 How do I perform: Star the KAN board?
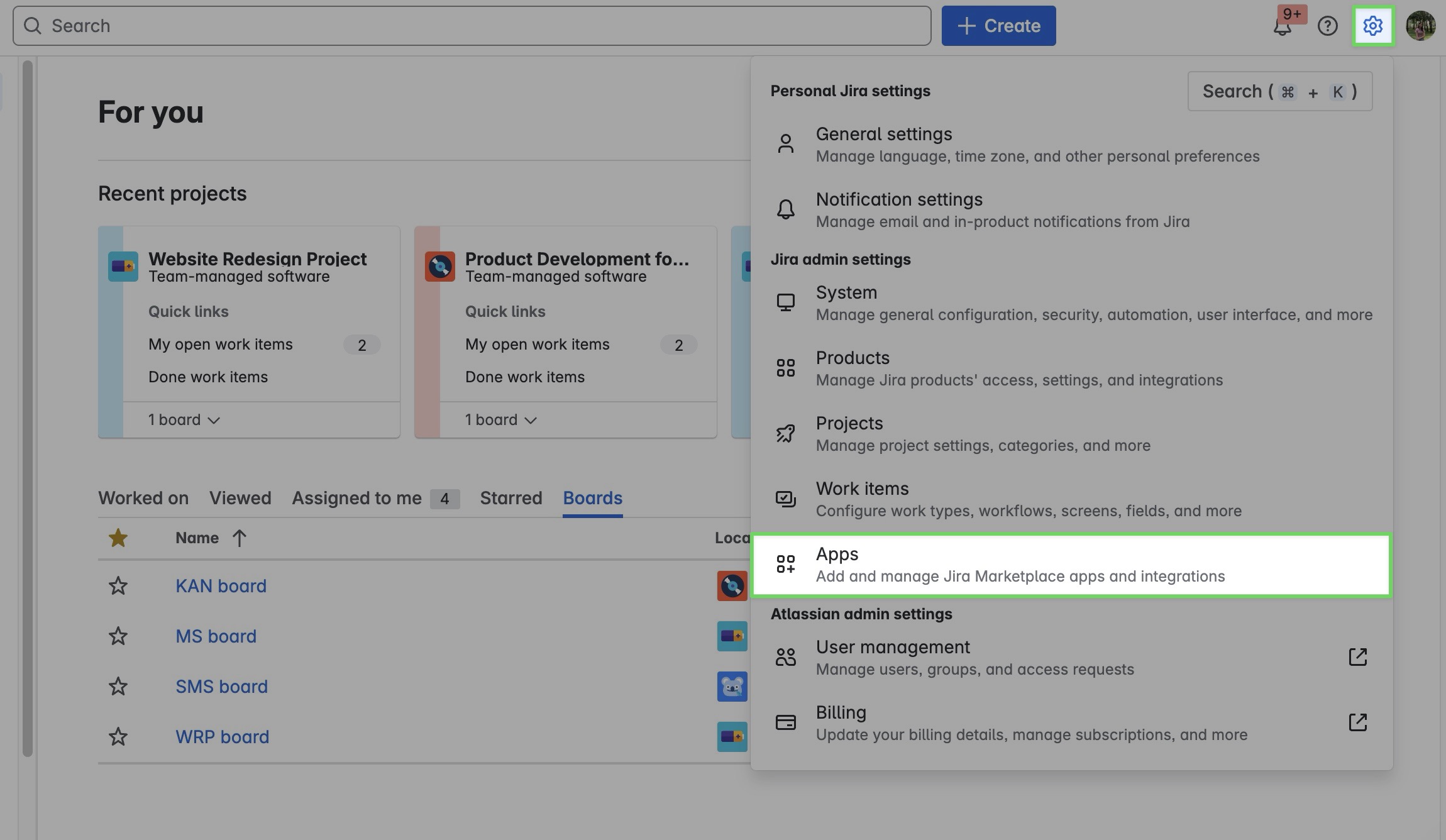point(118,586)
